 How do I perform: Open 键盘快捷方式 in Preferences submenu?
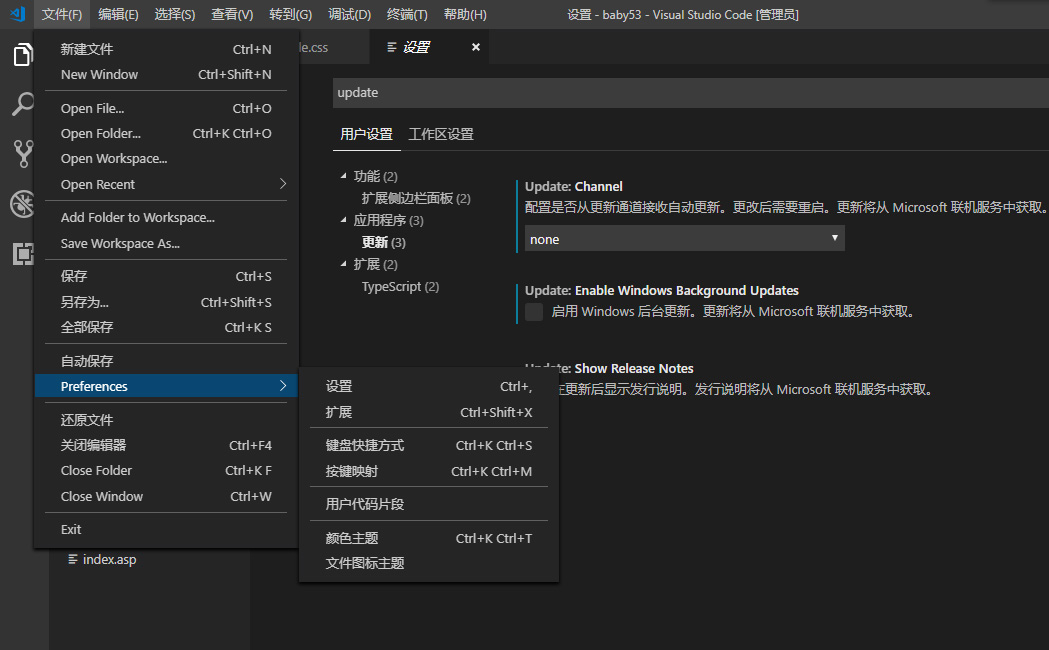428,445
